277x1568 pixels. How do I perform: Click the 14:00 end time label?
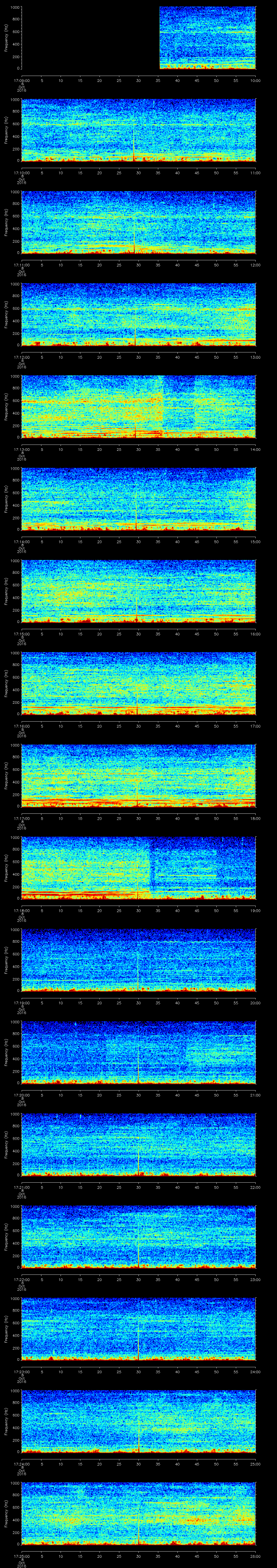pyautogui.click(x=256, y=449)
